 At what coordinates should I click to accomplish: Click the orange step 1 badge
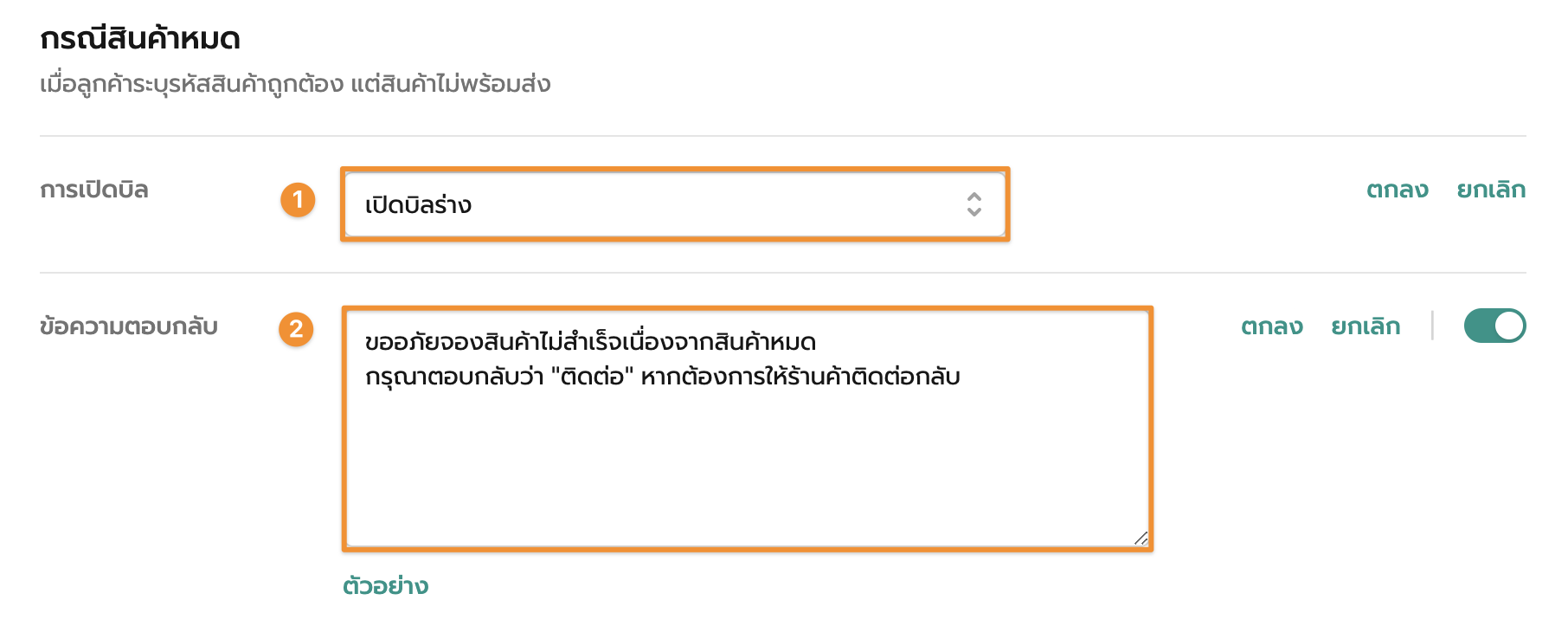pos(298,200)
